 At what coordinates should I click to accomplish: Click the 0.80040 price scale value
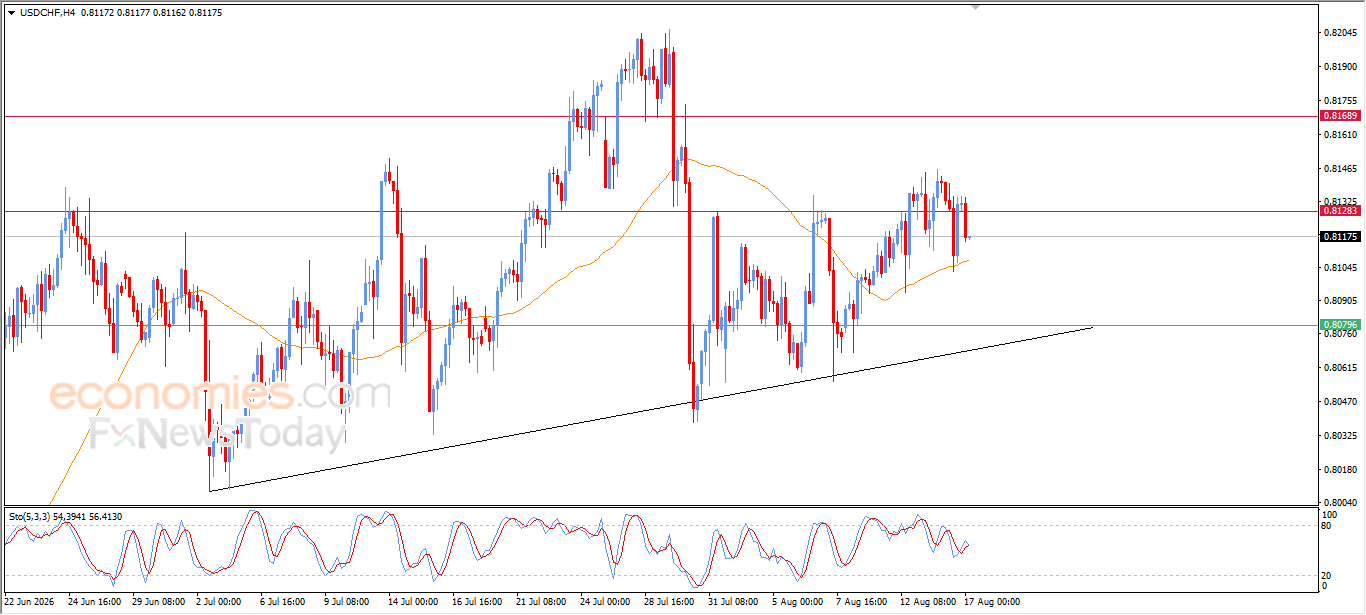tap(1339, 502)
